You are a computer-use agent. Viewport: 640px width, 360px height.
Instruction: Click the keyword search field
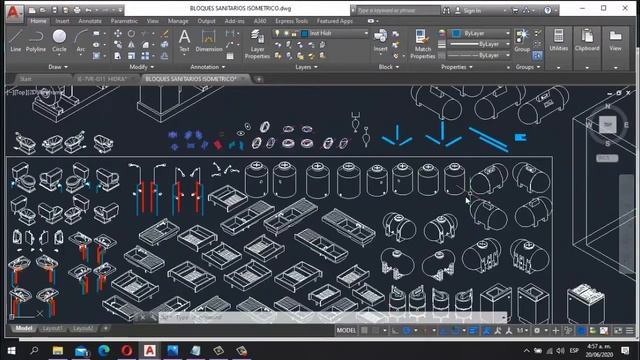click(x=398, y=10)
